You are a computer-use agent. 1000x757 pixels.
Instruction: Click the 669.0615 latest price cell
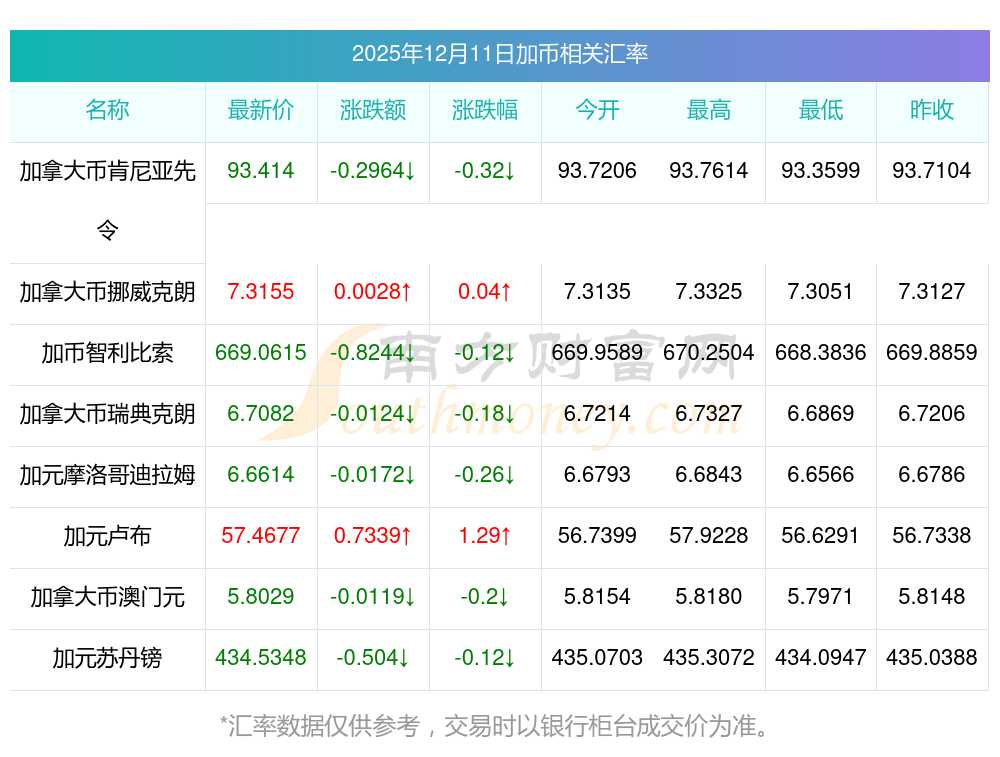coord(261,353)
